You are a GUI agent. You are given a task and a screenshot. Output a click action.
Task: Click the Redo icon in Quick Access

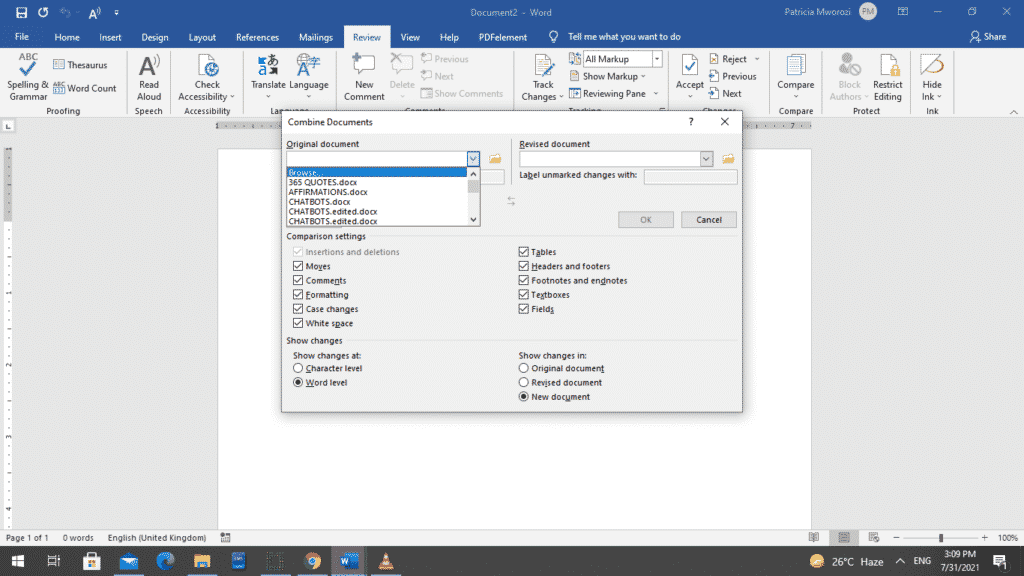point(43,12)
